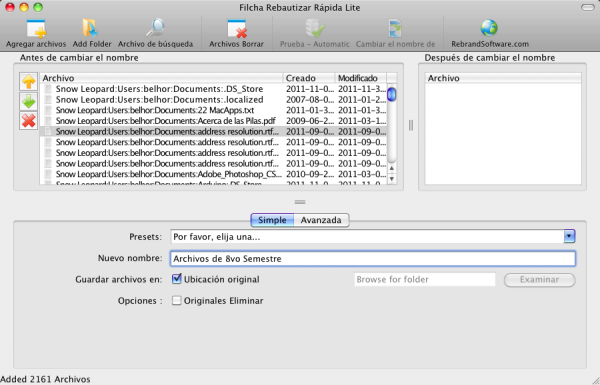
Task: Open the Presets dropdown arrow
Action: pyautogui.click(x=569, y=237)
